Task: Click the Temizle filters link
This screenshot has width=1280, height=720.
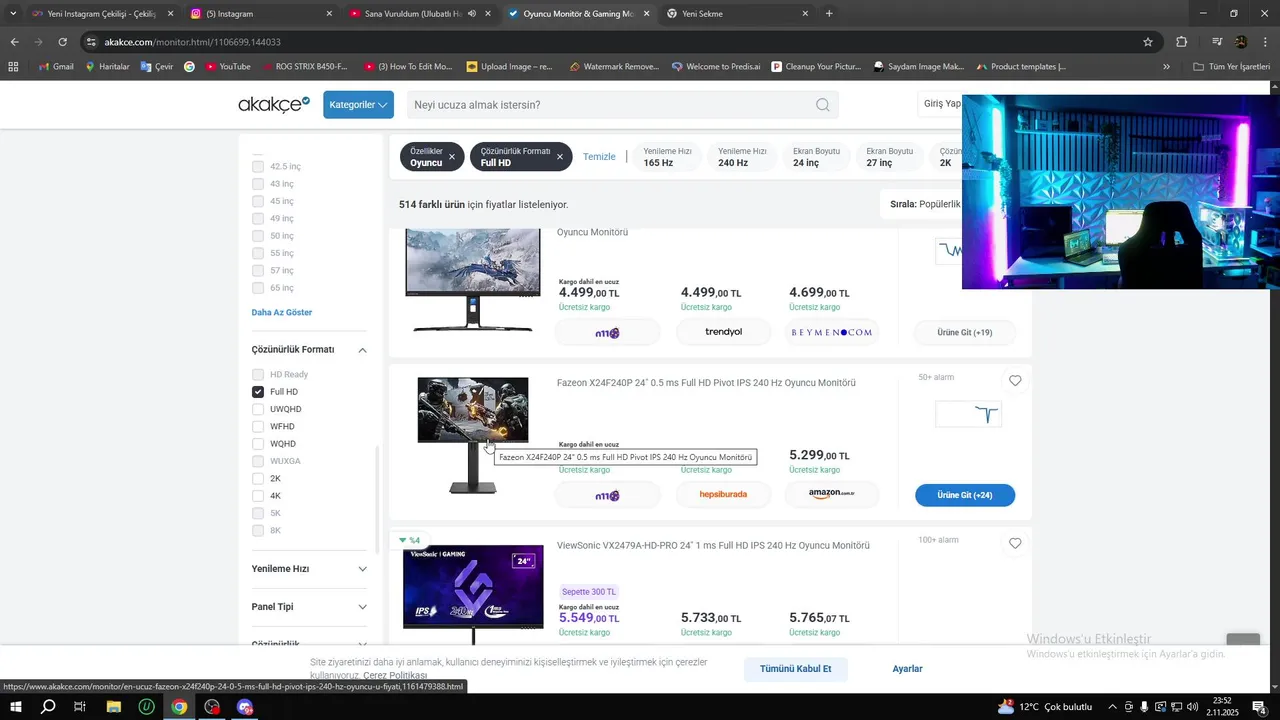Action: [x=599, y=157]
